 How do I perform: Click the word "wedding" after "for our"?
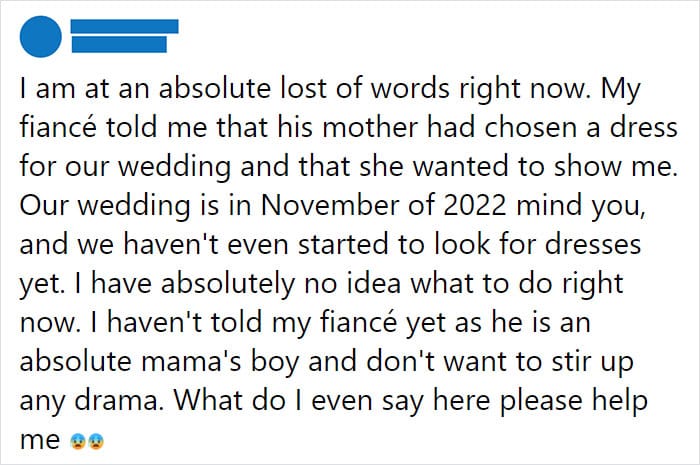point(174,167)
